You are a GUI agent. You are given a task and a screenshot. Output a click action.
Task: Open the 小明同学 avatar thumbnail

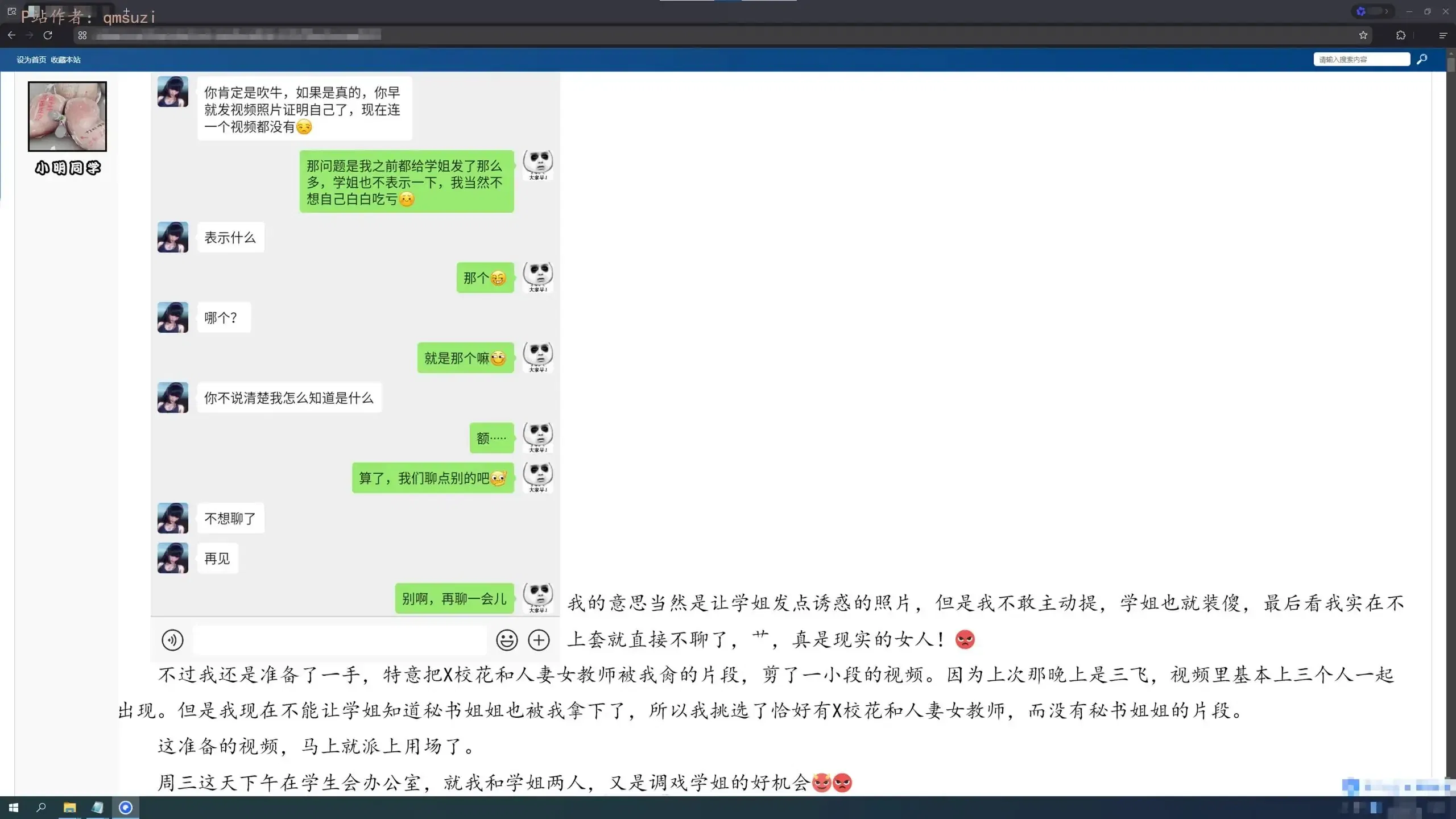click(x=67, y=116)
